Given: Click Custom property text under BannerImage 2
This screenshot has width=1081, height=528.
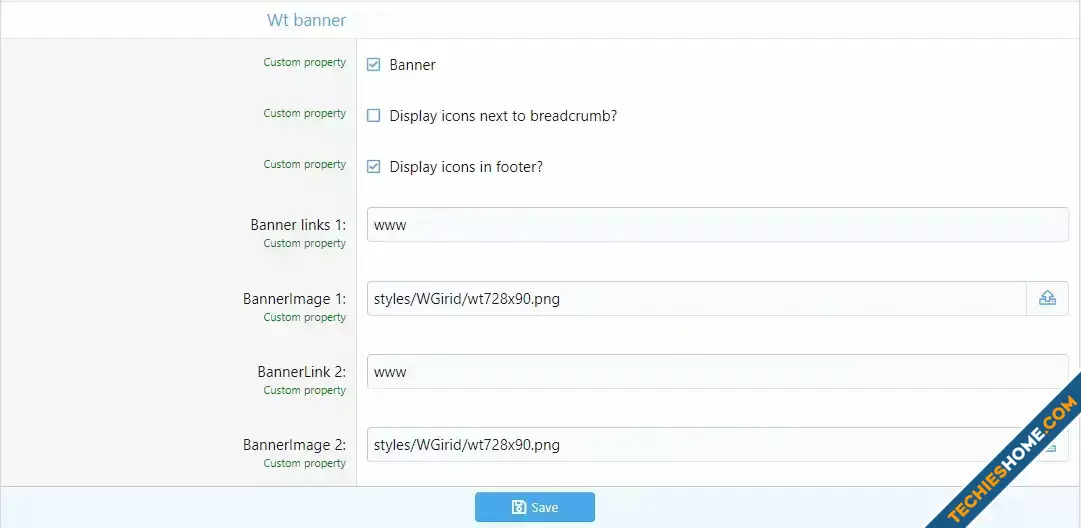Looking at the screenshot, I should pyautogui.click(x=305, y=463).
